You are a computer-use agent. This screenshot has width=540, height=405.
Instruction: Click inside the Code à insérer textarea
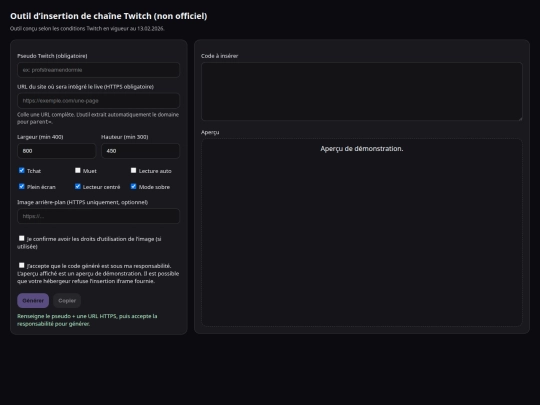click(x=362, y=92)
